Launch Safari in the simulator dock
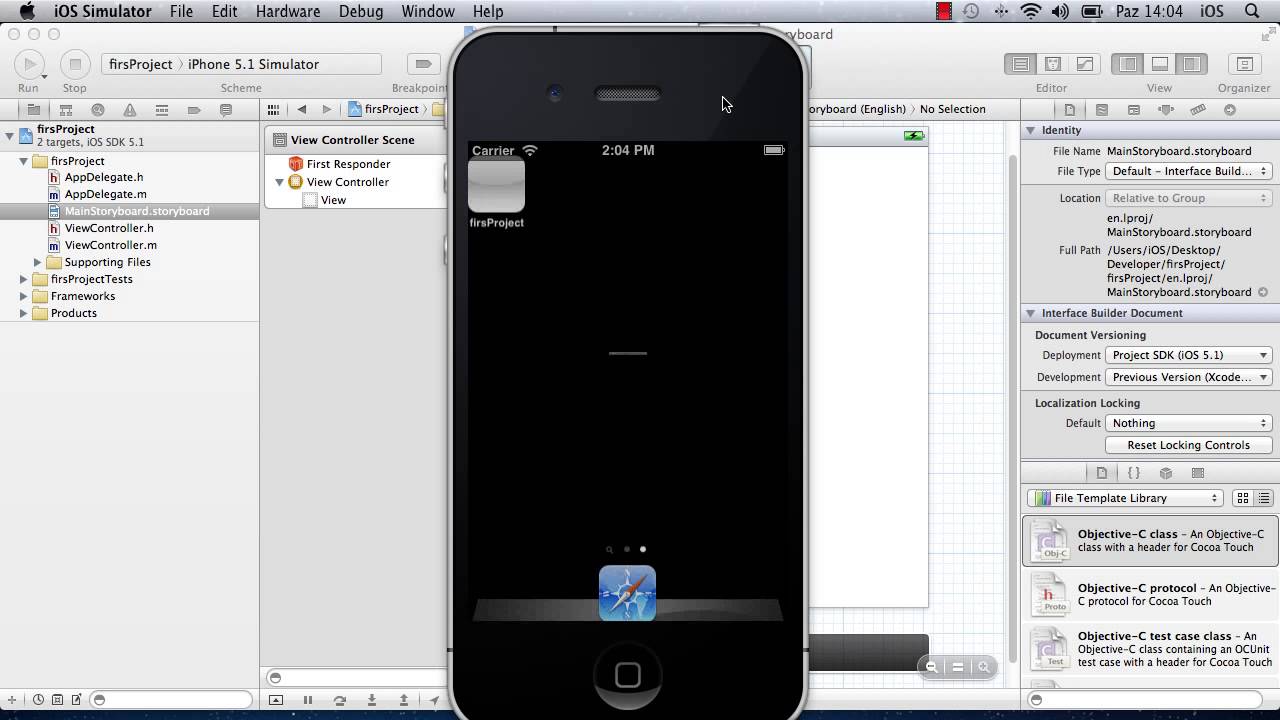The width and height of the screenshot is (1280, 720). pyautogui.click(x=627, y=593)
